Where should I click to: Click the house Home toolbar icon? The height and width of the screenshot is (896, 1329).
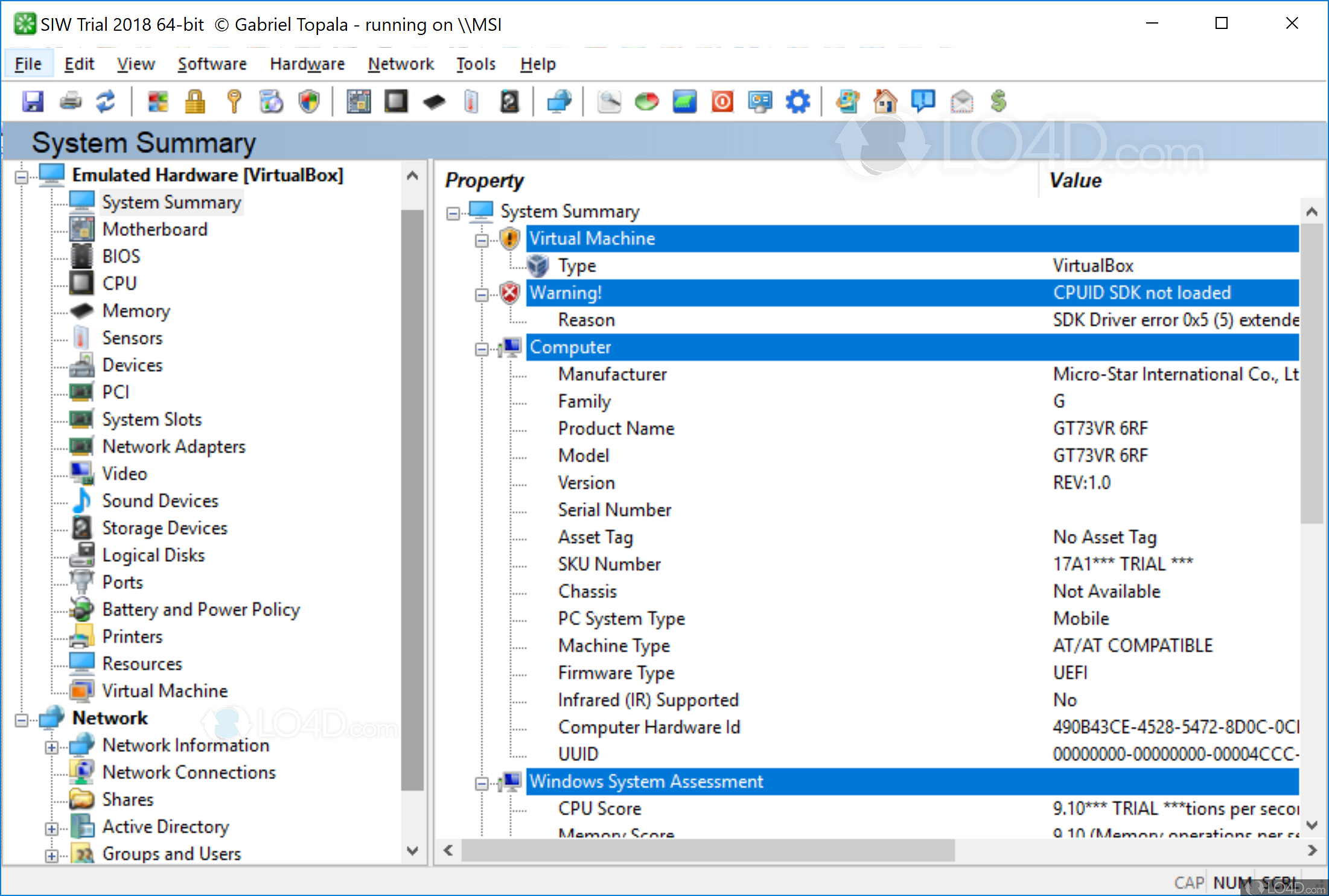885,101
